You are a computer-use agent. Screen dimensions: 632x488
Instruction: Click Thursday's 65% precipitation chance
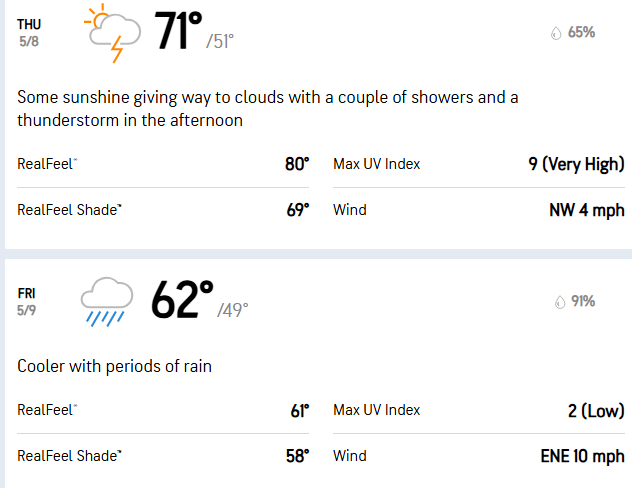581,33
